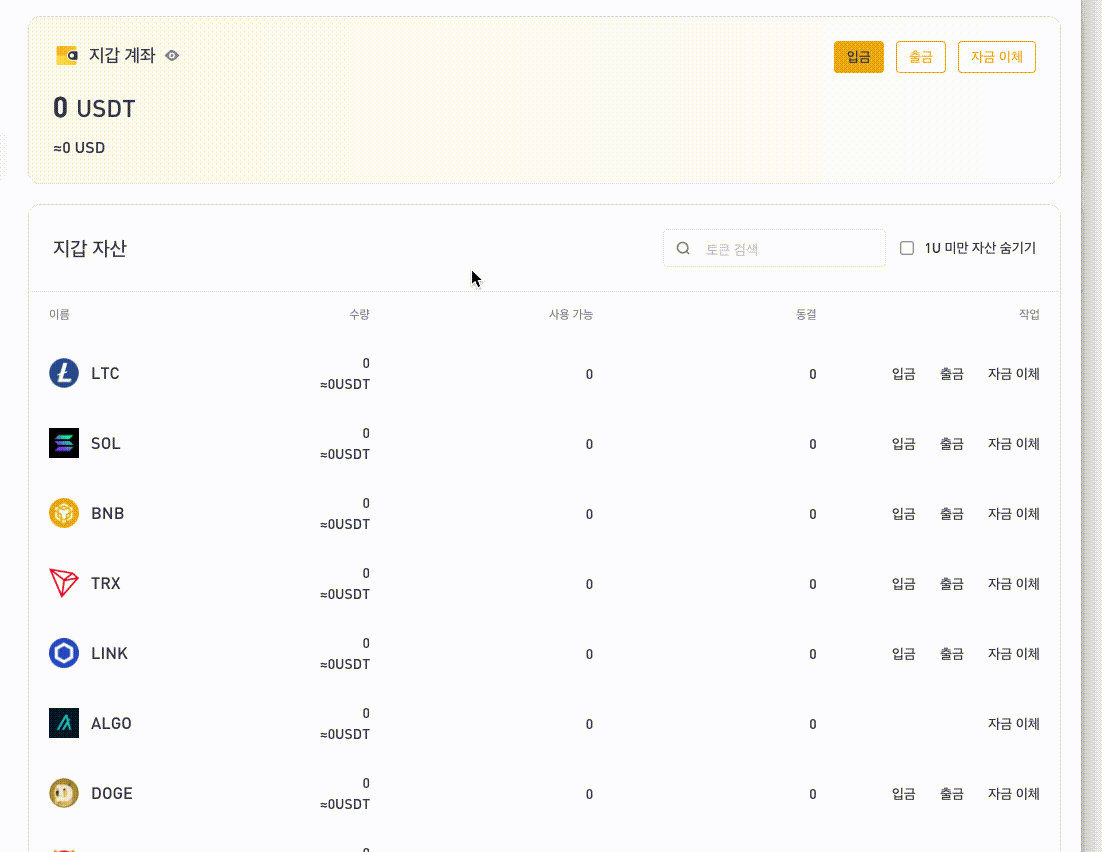Click the search magnifier icon
The width and height of the screenshot is (1102, 852).
click(683, 248)
